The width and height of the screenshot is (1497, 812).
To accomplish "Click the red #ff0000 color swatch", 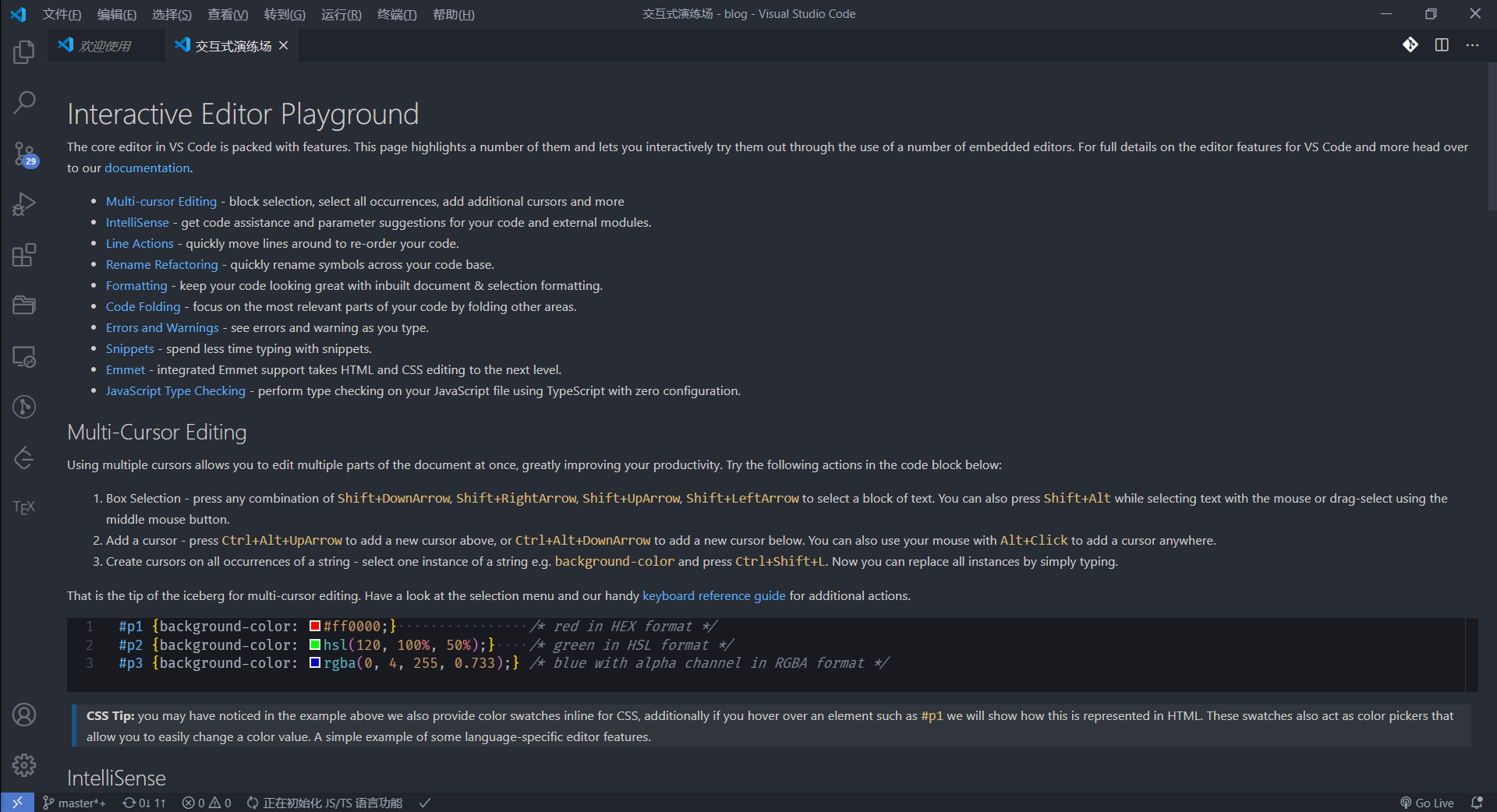I will pos(315,627).
